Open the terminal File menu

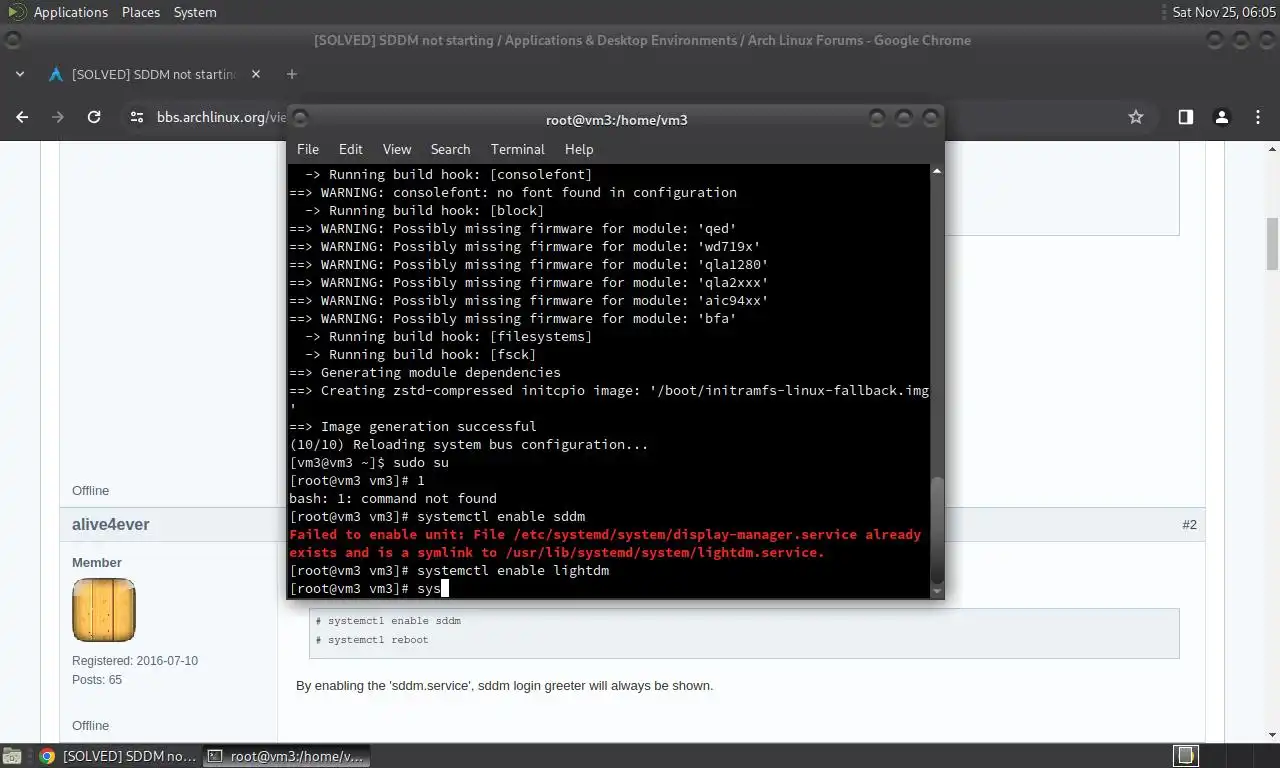point(308,149)
